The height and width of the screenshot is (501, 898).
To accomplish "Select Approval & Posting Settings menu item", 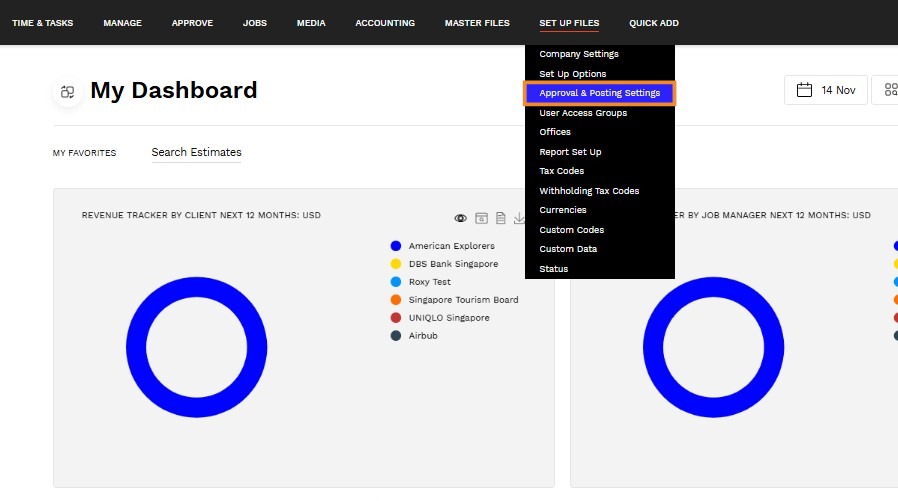I will coord(600,93).
